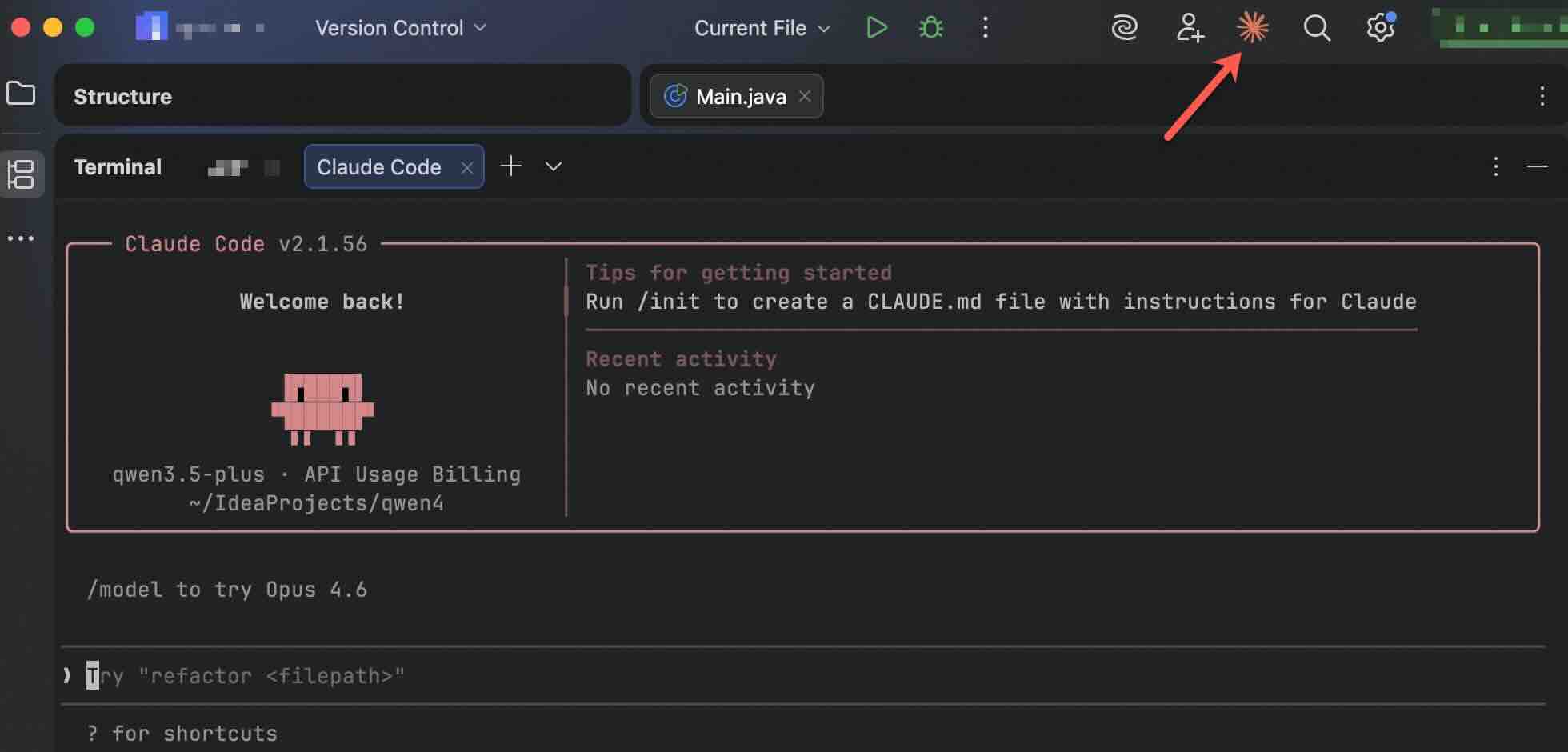Click the Claude Code starburst icon
Viewport: 1568px width, 752px height.
pos(1252,28)
